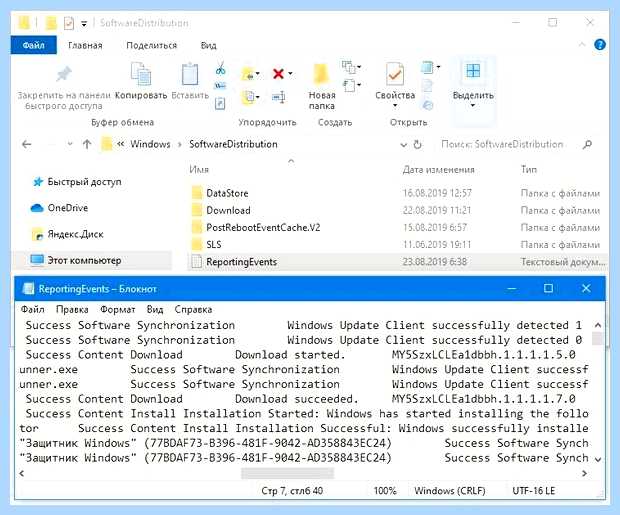
Task: Click the Copy to folder icon
Action: coord(248,97)
